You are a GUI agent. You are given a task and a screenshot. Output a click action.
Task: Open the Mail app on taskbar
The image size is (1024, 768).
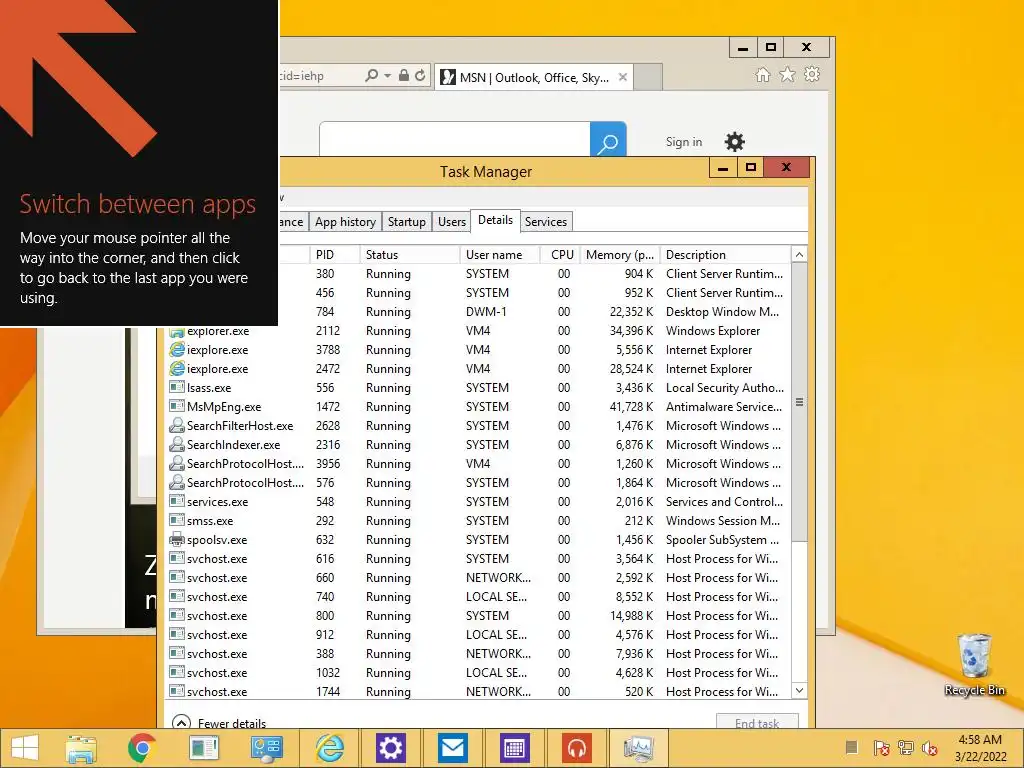pyautogui.click(x=453, y=748)
